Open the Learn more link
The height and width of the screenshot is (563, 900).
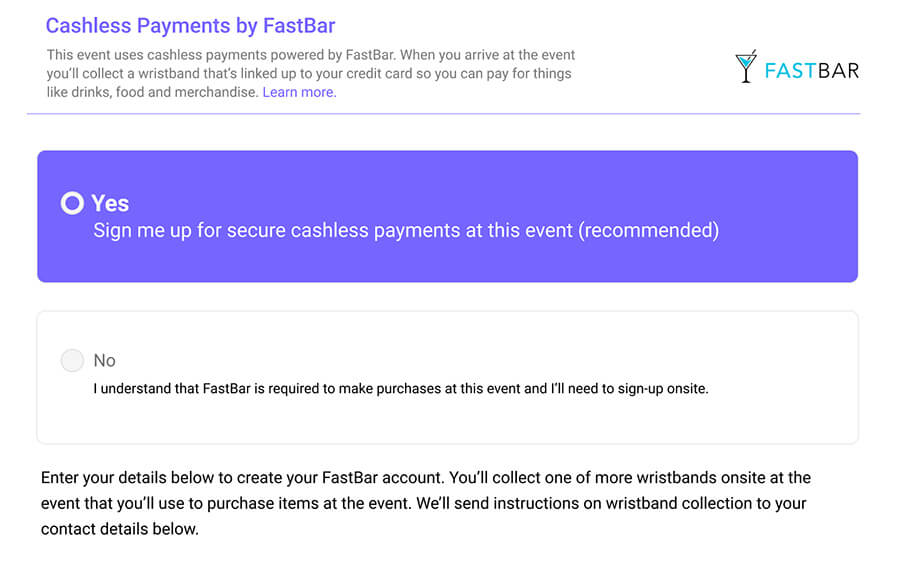point(299,92)
